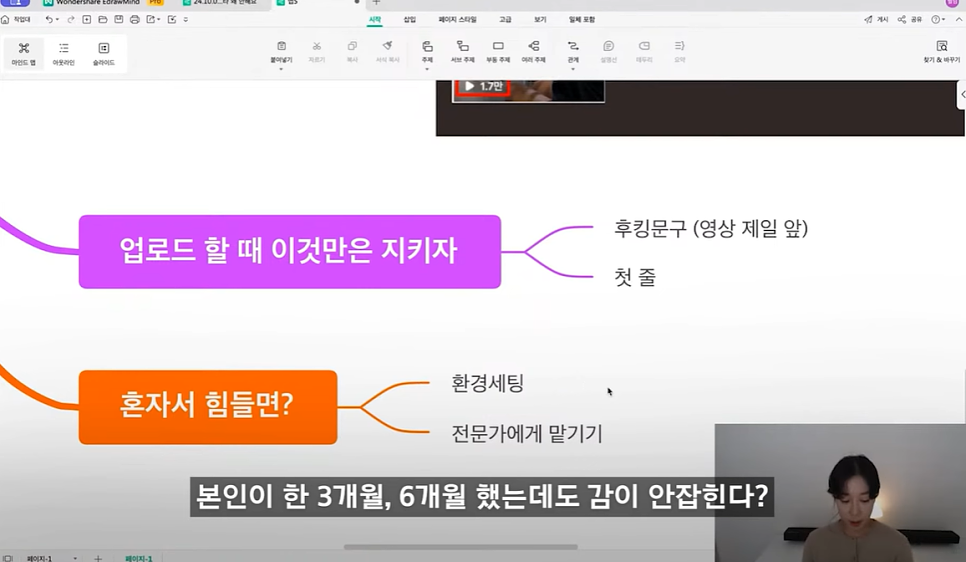966x562 pixels.
Task: Expand the Undo history dropdown arrow
Action: pos(57,20)
